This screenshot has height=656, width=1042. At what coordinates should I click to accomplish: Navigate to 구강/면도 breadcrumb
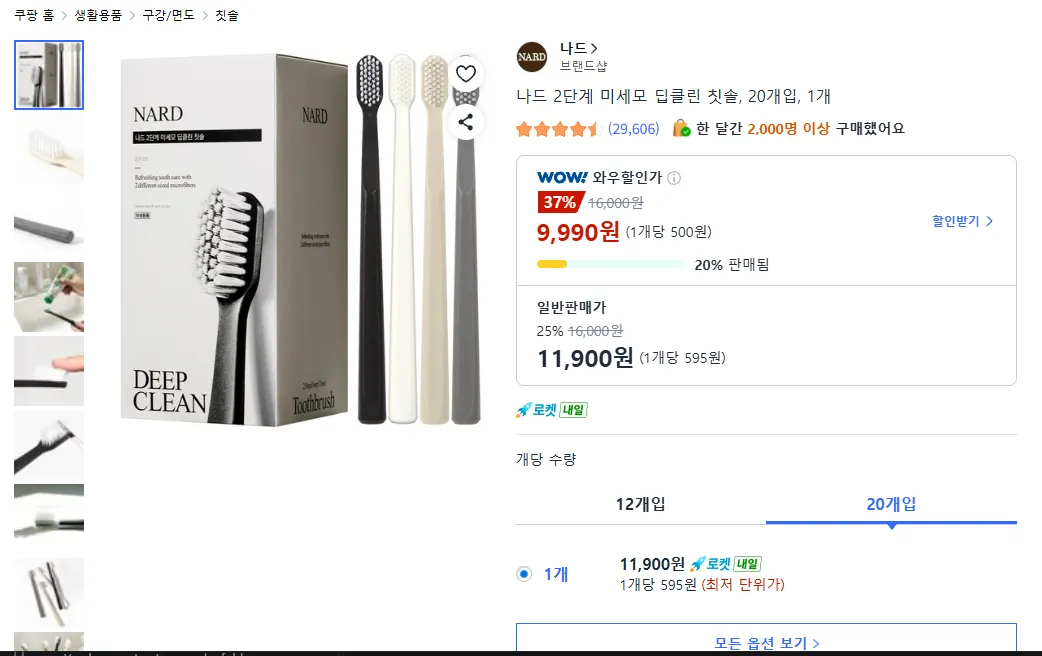click(x=169, y=15)
